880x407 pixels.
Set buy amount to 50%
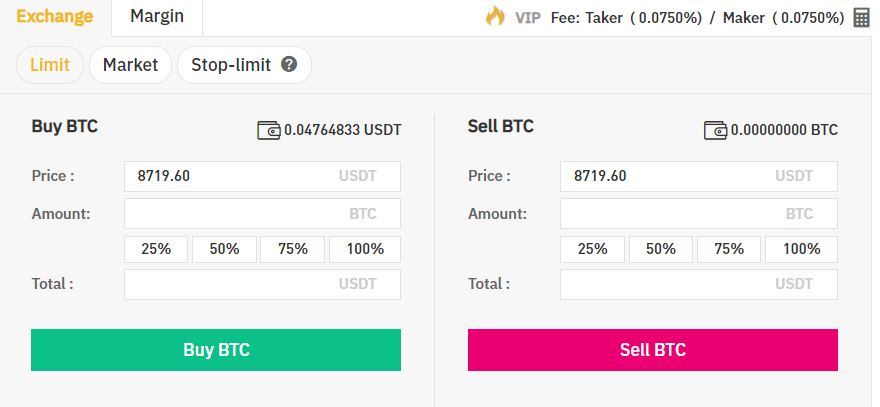pyautogui.click(x=224, y=249)
